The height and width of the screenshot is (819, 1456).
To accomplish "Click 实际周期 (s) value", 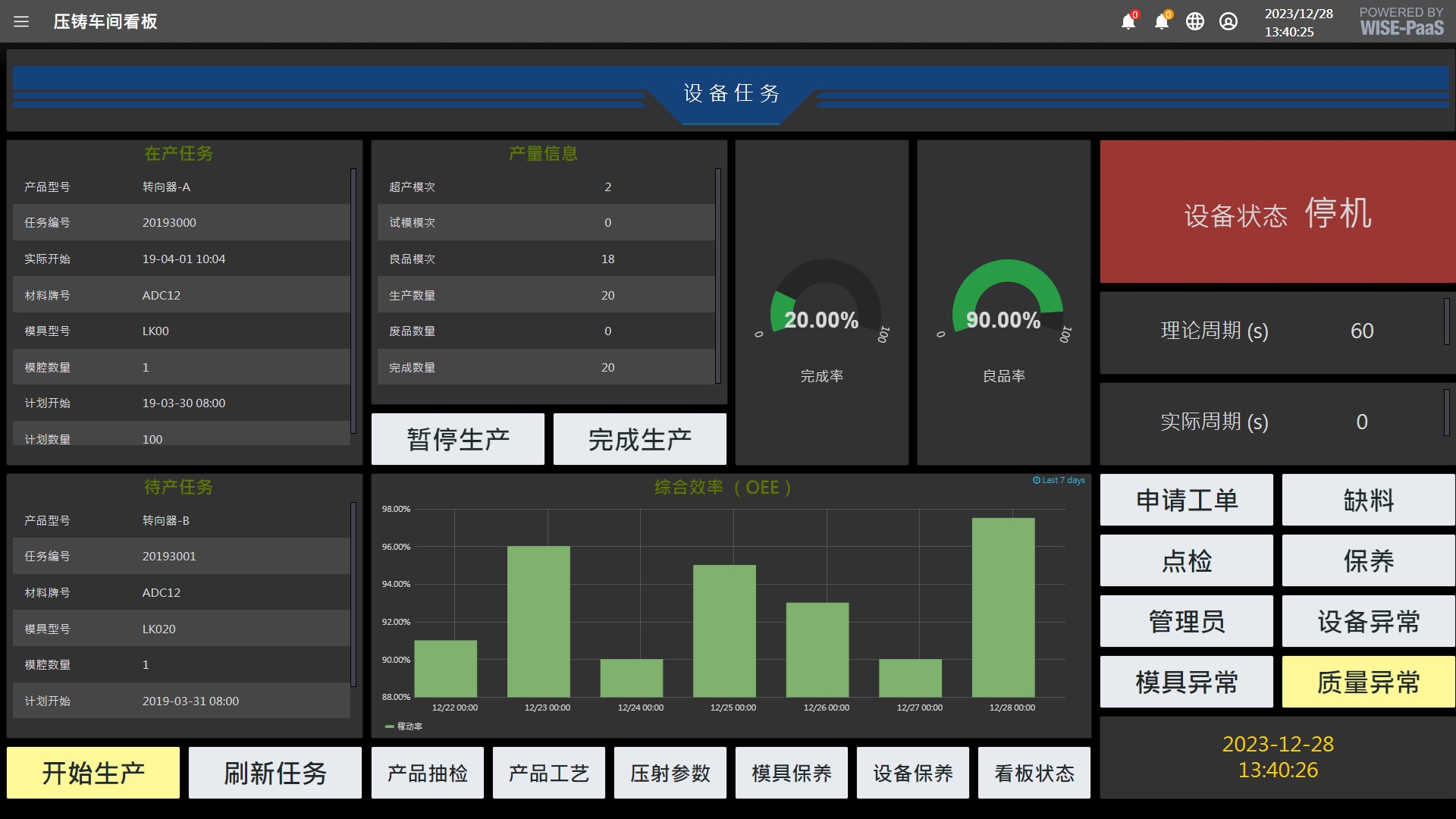I will [1362, 422].
